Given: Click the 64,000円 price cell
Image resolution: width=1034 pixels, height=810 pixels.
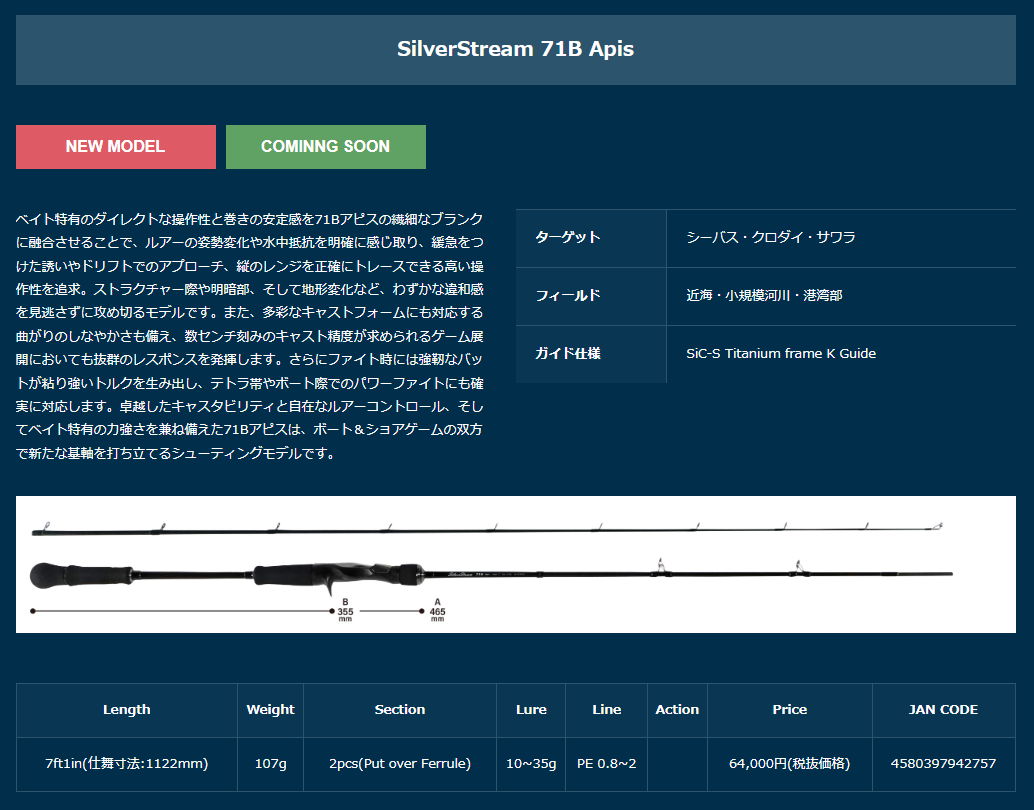Looking at the screenshot, I should coord(789,764).
